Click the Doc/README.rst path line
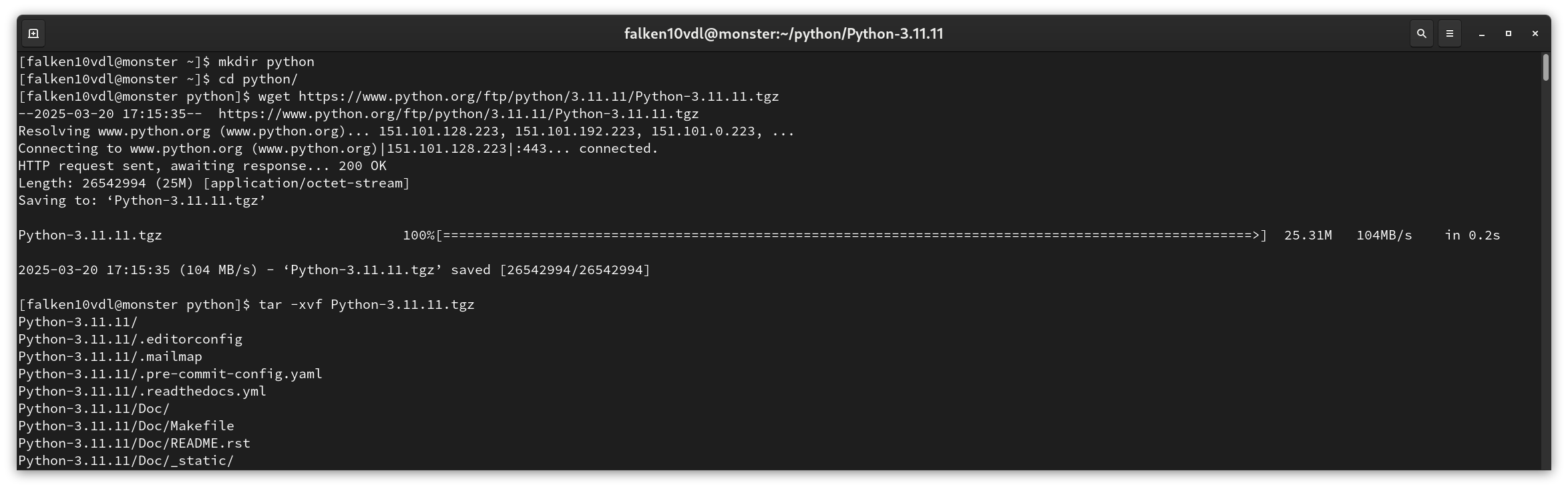The image size is (1568, 489). tap(134, 443)
